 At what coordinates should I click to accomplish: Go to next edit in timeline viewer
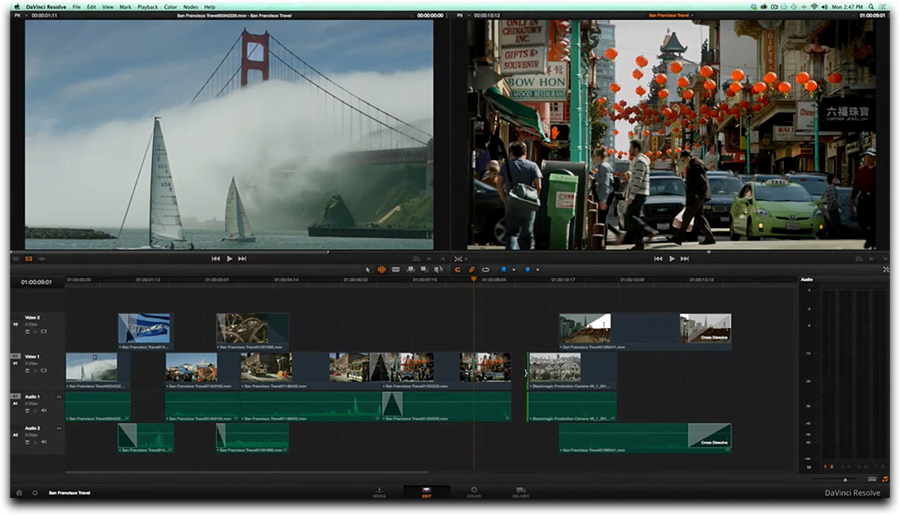click(x=685, y=259)
